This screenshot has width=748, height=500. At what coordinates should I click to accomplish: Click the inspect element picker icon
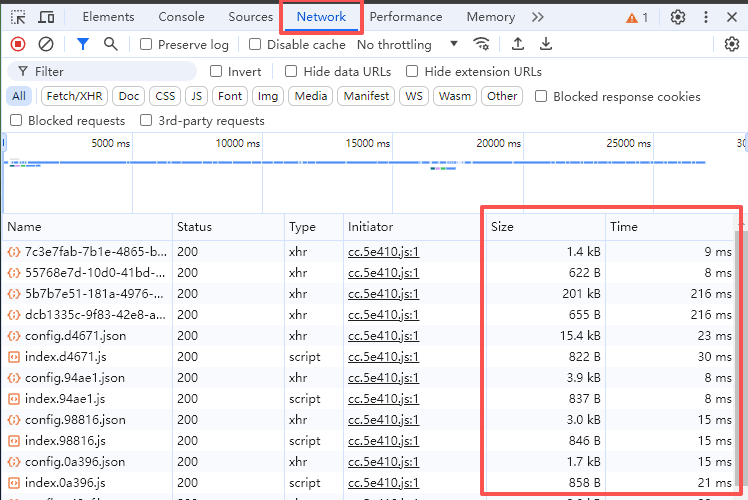(x=18, y=17)
